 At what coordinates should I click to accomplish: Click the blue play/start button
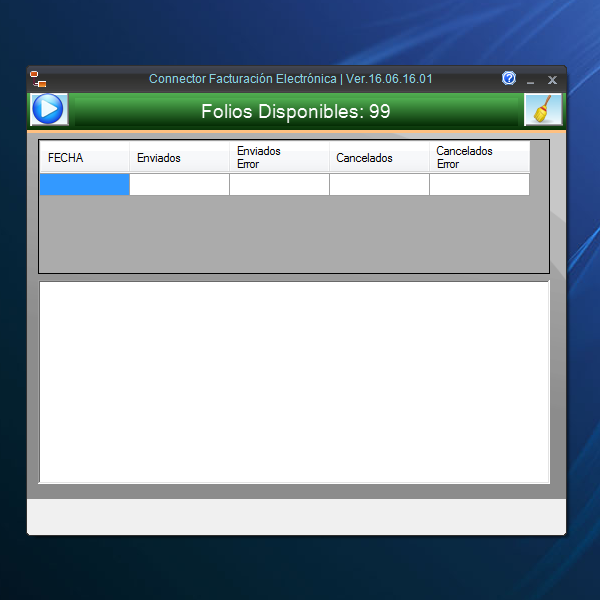click(x=48, y=109)
